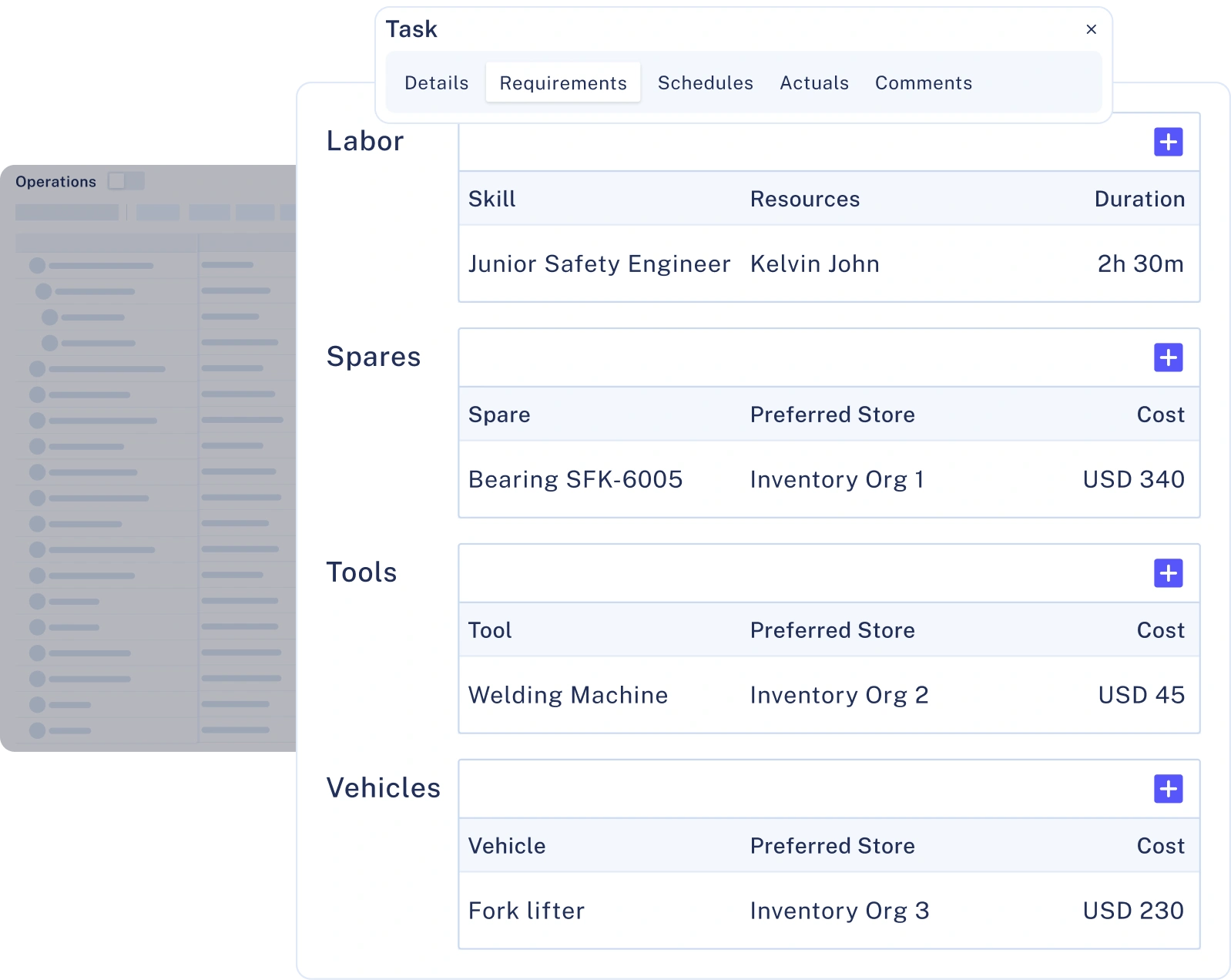Click Inventory Org 1 preferred store
Image resolution: width=1231 pixels, height=980 pixels.
coord(837,479)
